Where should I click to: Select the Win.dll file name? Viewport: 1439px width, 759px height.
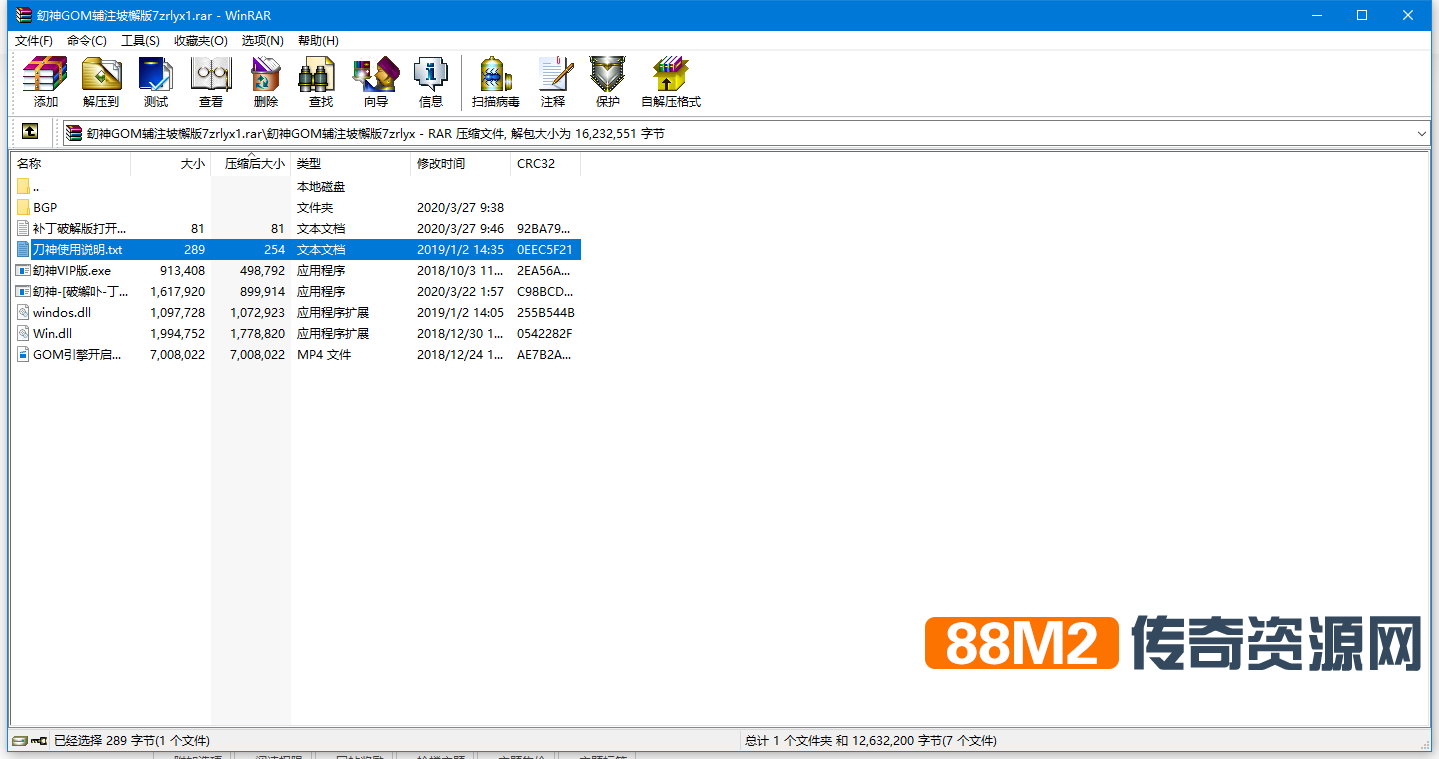53,333
